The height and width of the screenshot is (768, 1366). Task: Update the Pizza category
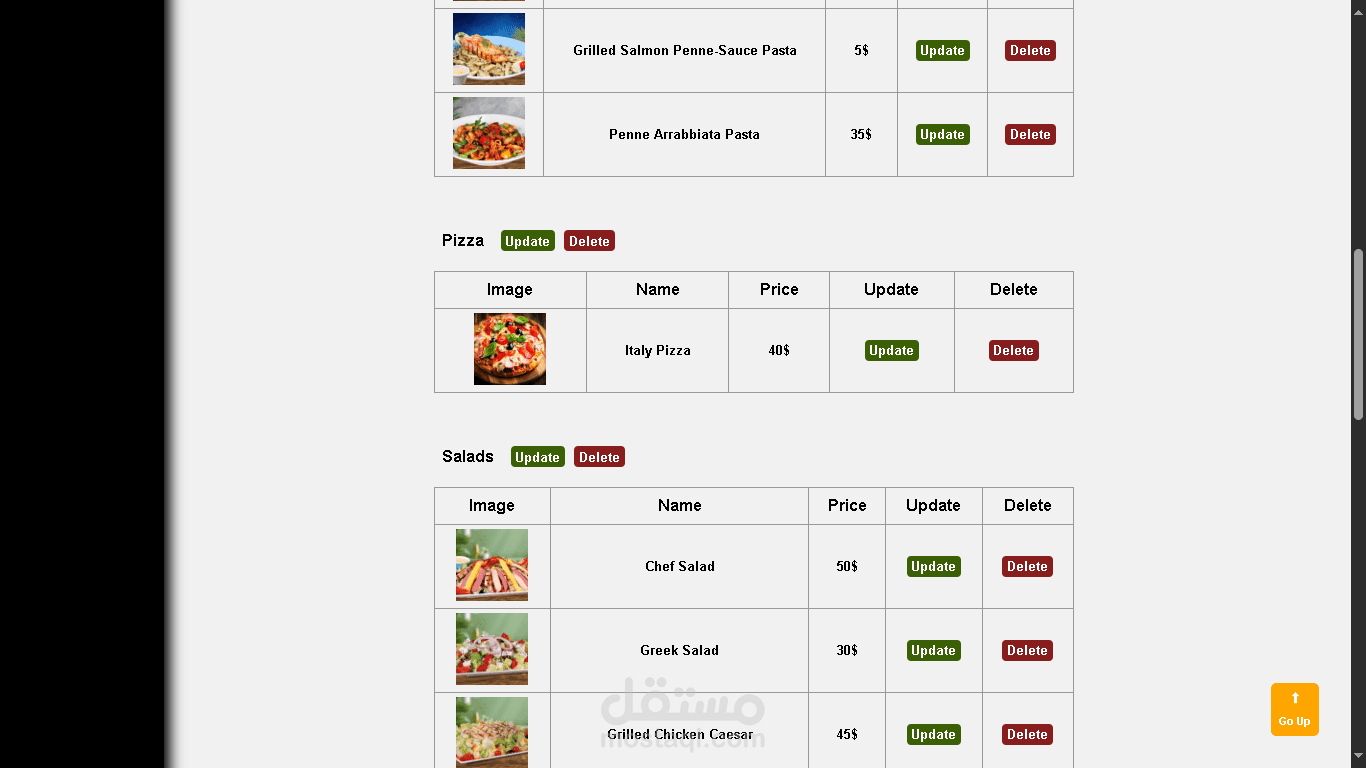(x=527, y=241)
